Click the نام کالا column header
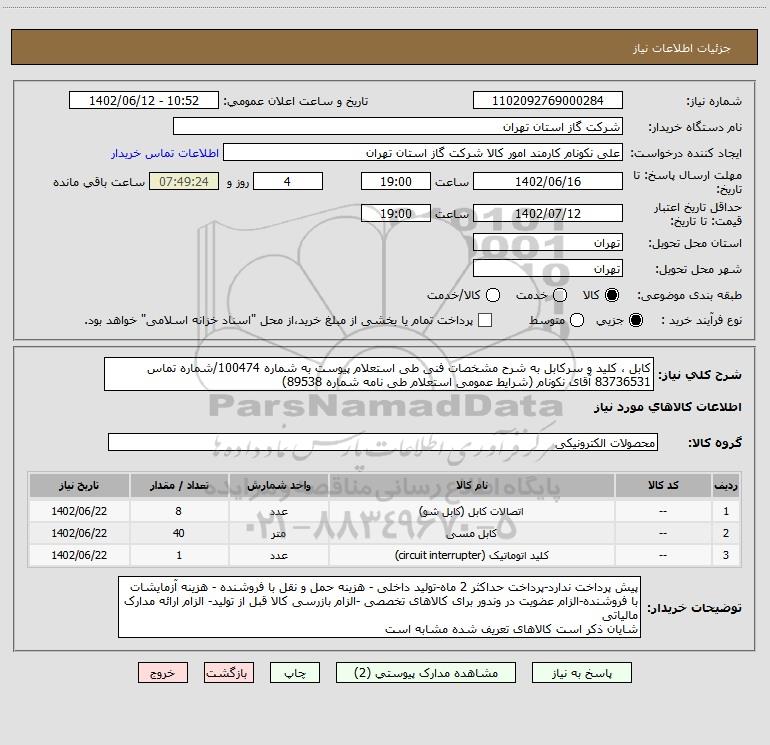 pos(471,486)
